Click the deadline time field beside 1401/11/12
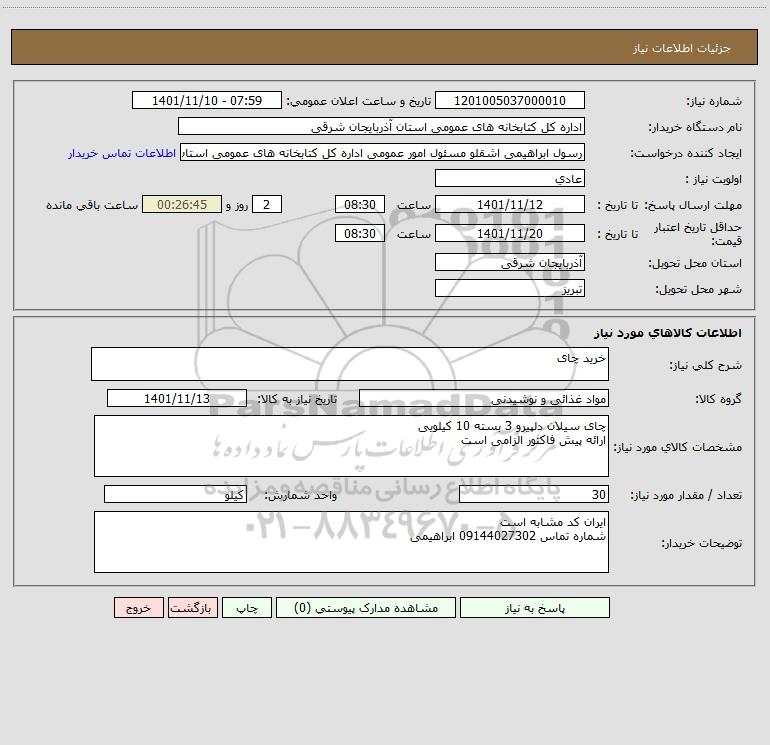The height and width of the screenshot is (745, 770). (x=359, y=204)
